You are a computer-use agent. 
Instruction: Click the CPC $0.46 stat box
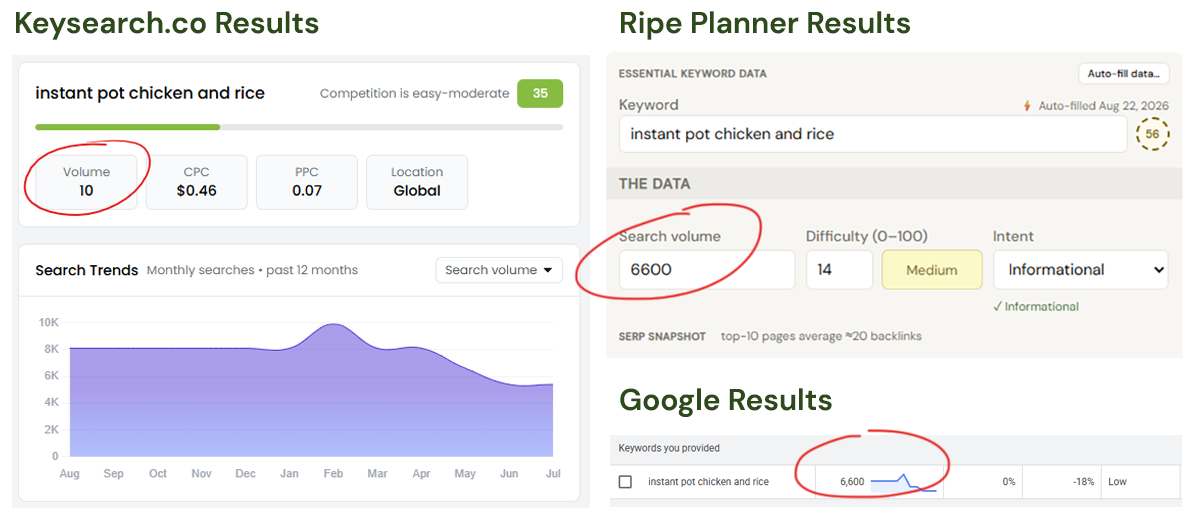(x=197, y=182)
